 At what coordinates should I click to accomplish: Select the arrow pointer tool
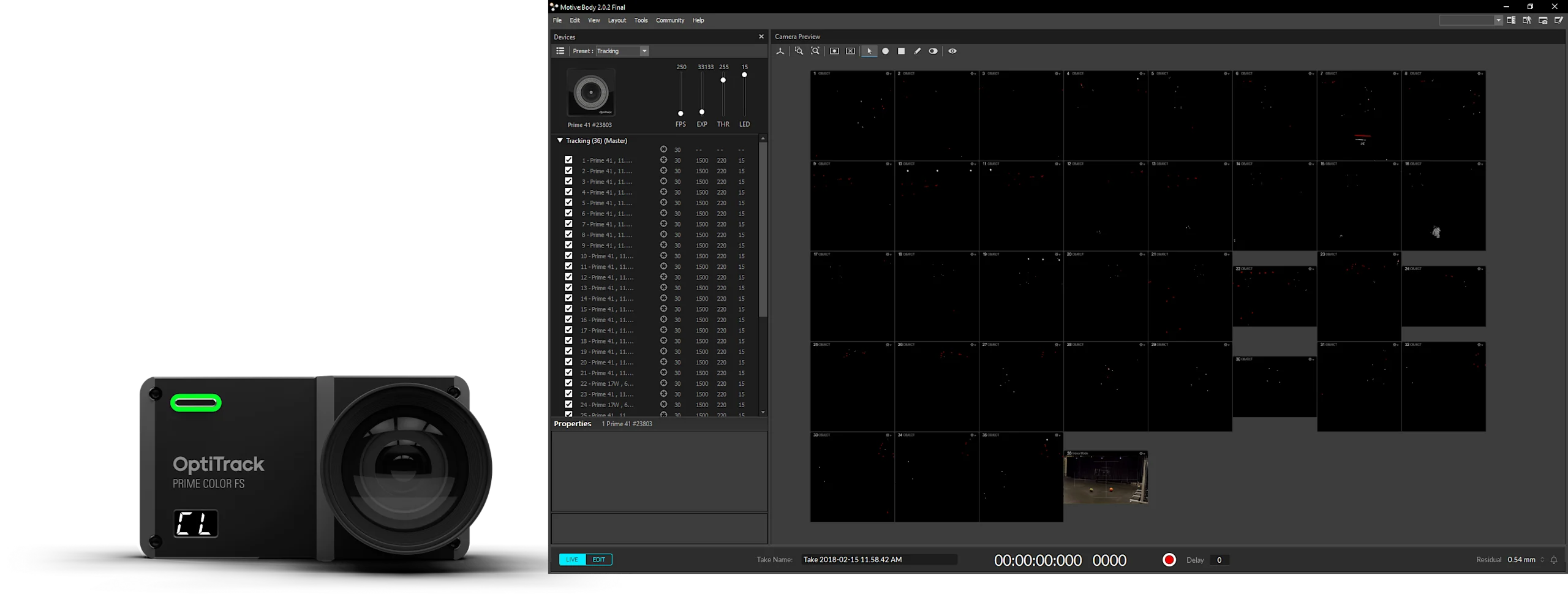pos(869,51)
